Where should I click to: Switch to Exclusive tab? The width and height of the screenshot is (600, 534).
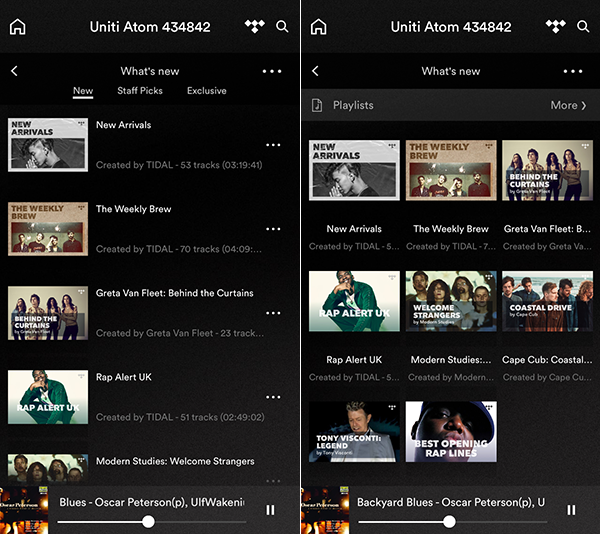(207, 91)
